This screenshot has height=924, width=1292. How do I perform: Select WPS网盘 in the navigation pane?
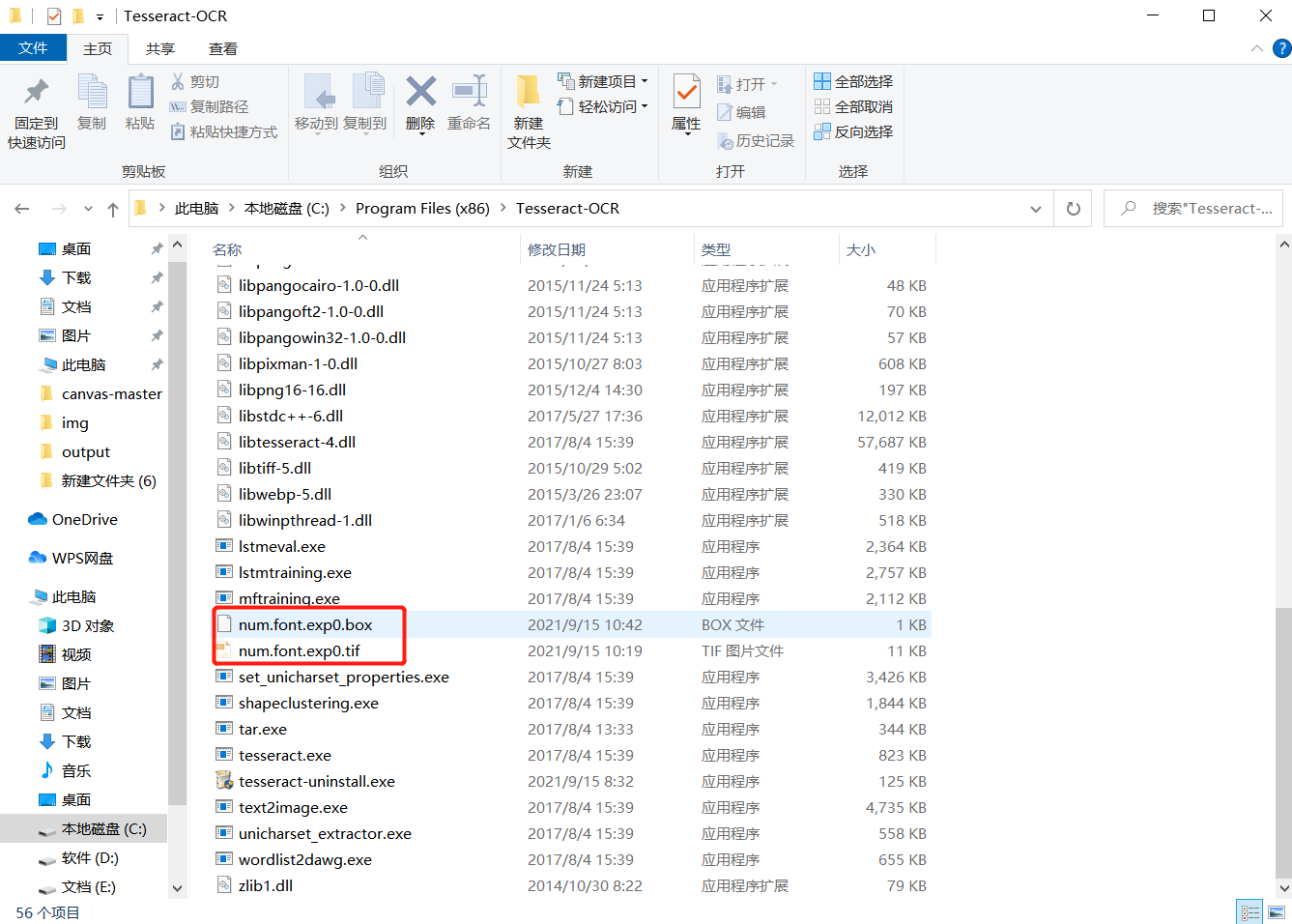(83, 558)
